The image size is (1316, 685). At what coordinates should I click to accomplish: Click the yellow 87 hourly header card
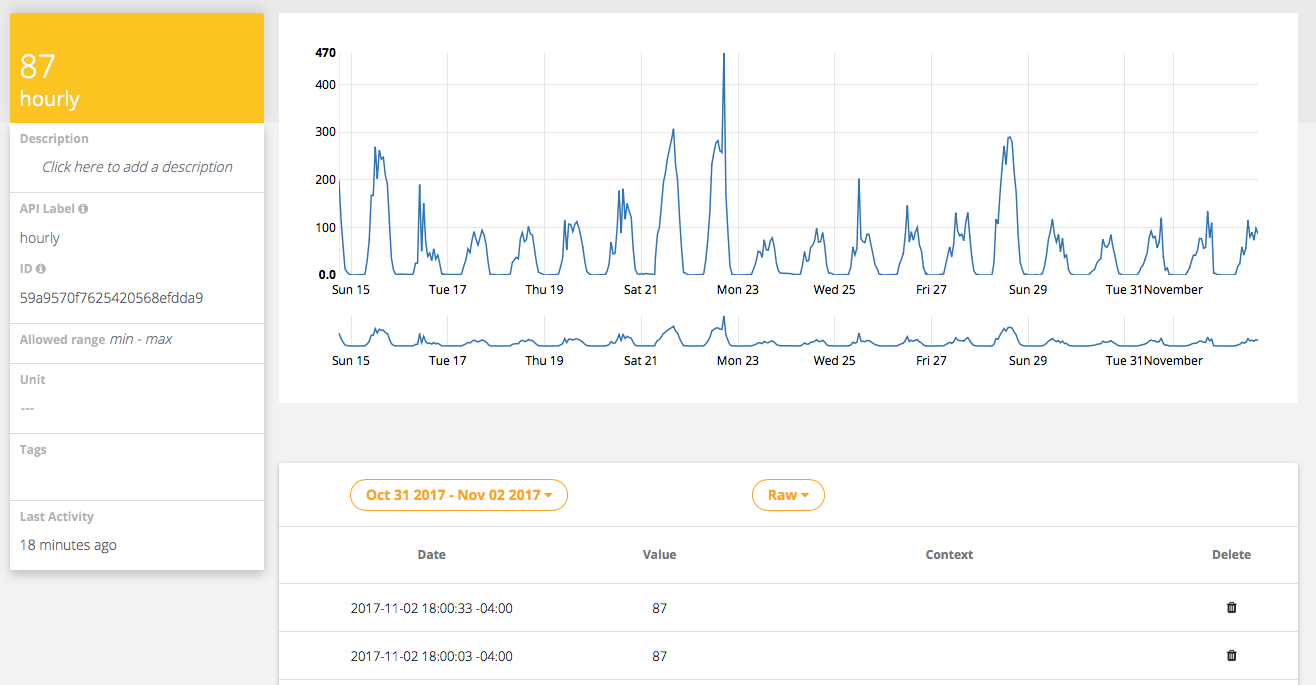click(137, 68)
